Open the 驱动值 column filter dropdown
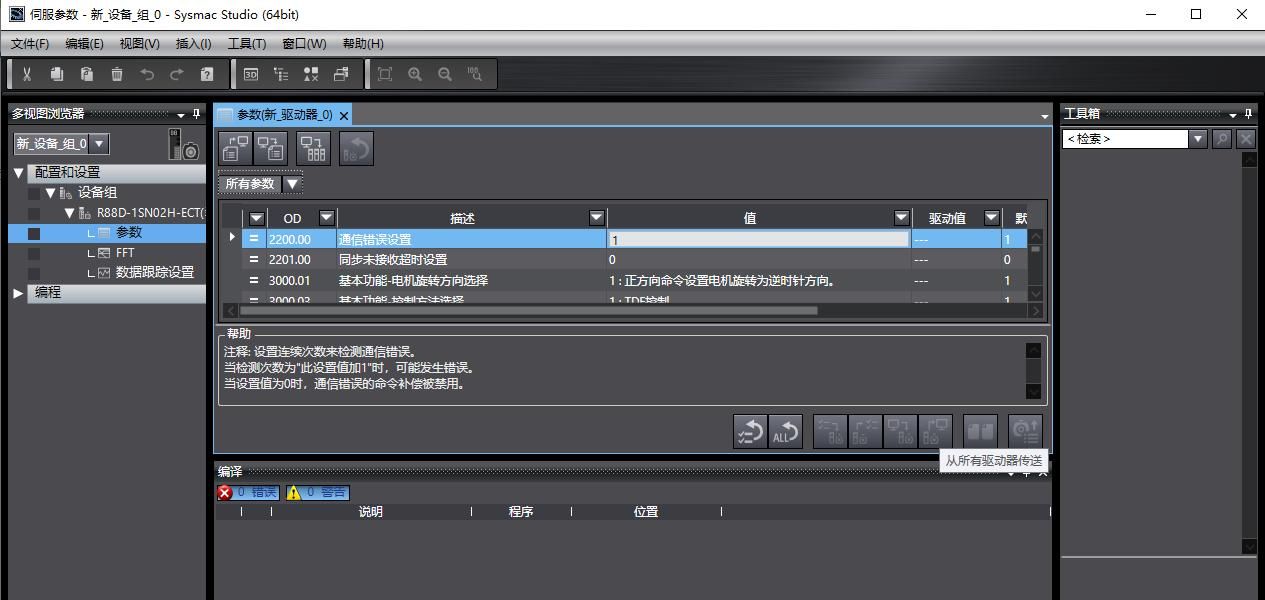Image resolution: width=1265 pixels, height=600 pixels. (991, 218)
